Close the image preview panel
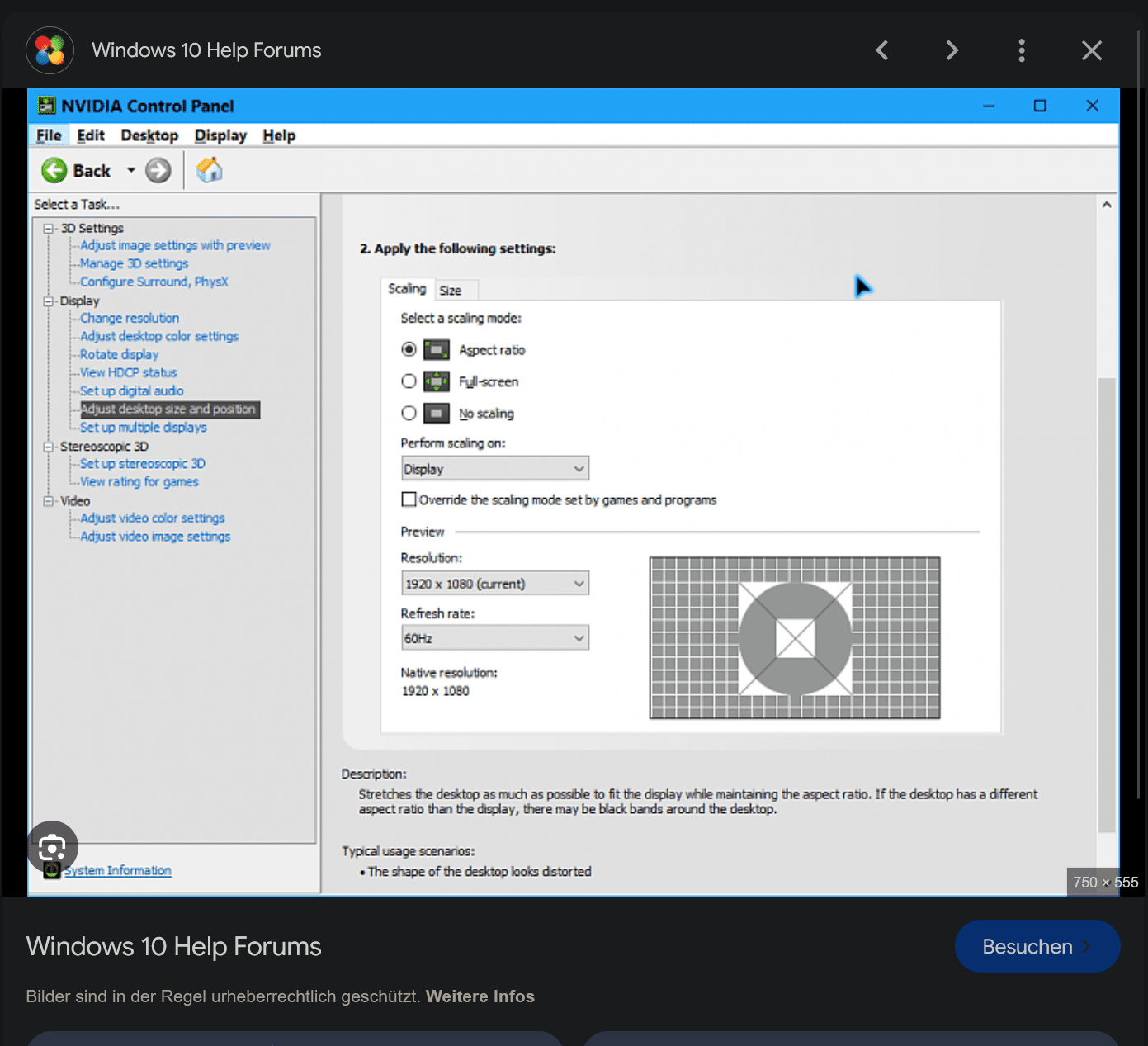Screen dimensions: 1148x1046 1092,50
